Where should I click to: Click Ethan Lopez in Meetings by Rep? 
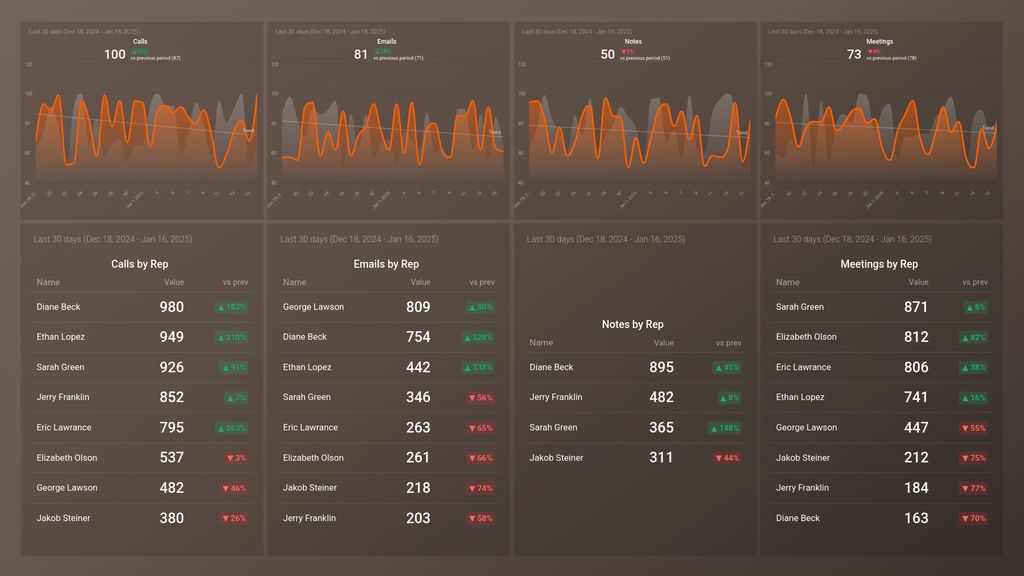[x=800, y=397]
